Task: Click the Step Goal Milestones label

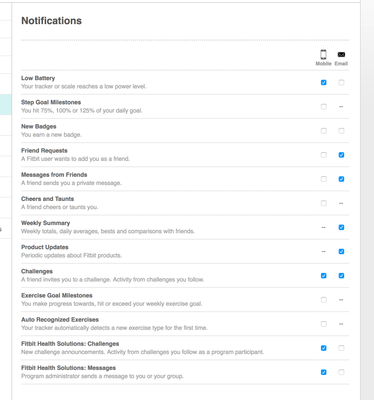Action: 51,102
